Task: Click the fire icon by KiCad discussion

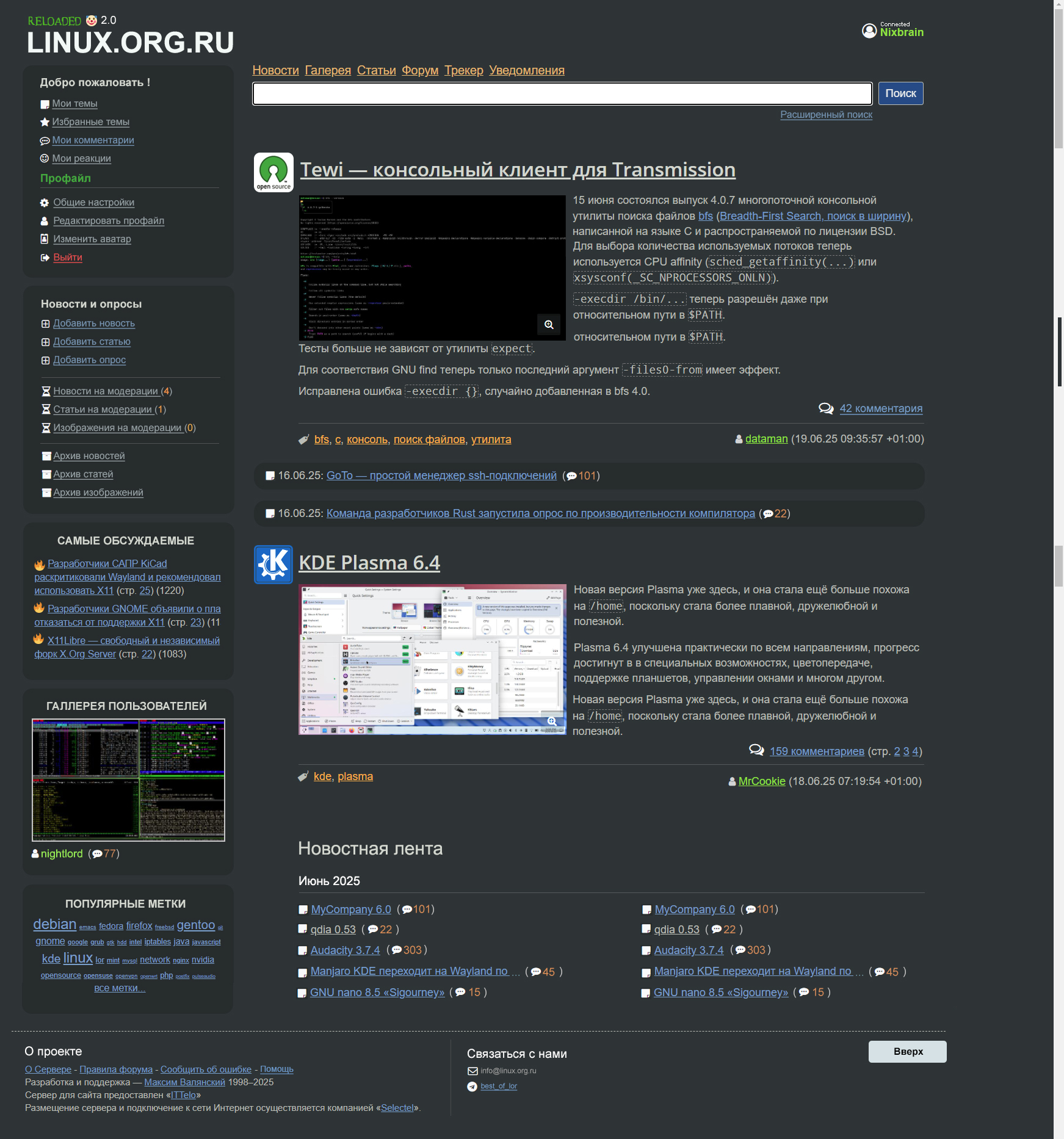Action: click(x=40, y=564)
